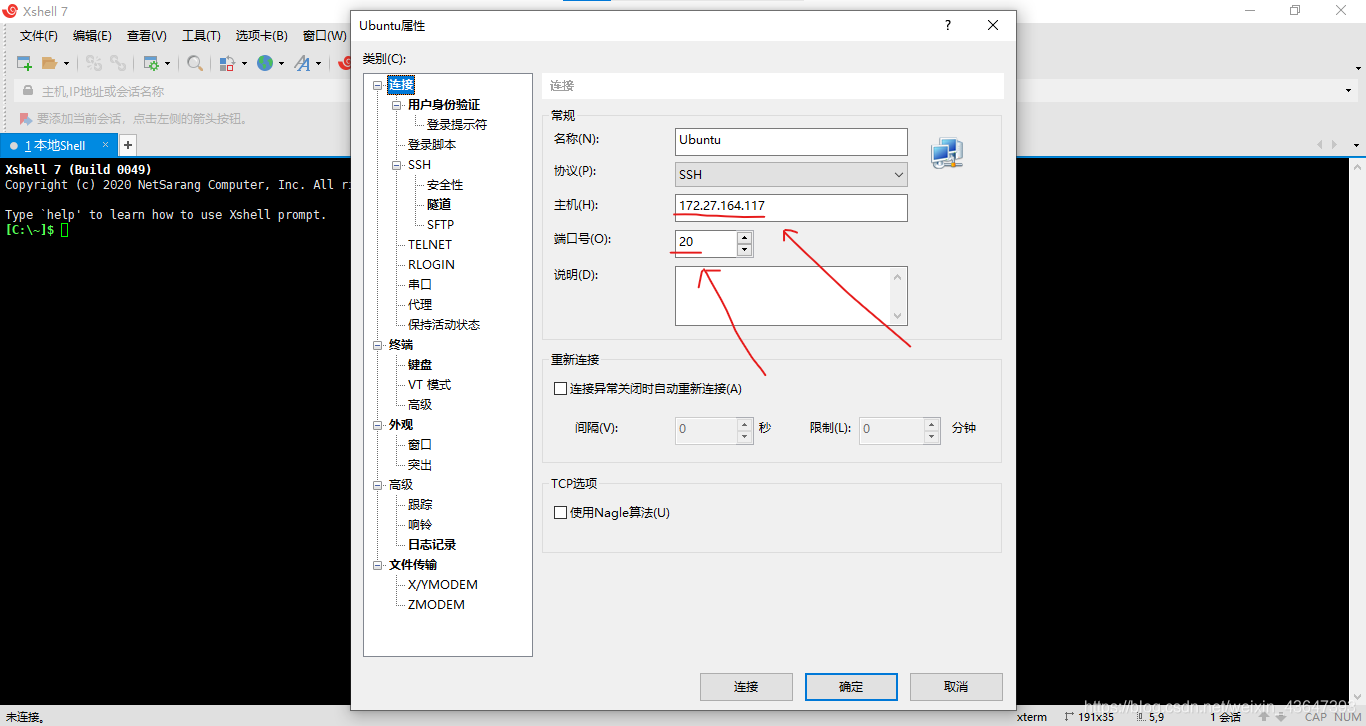Increase port number with up spinner

coord(744,237)
